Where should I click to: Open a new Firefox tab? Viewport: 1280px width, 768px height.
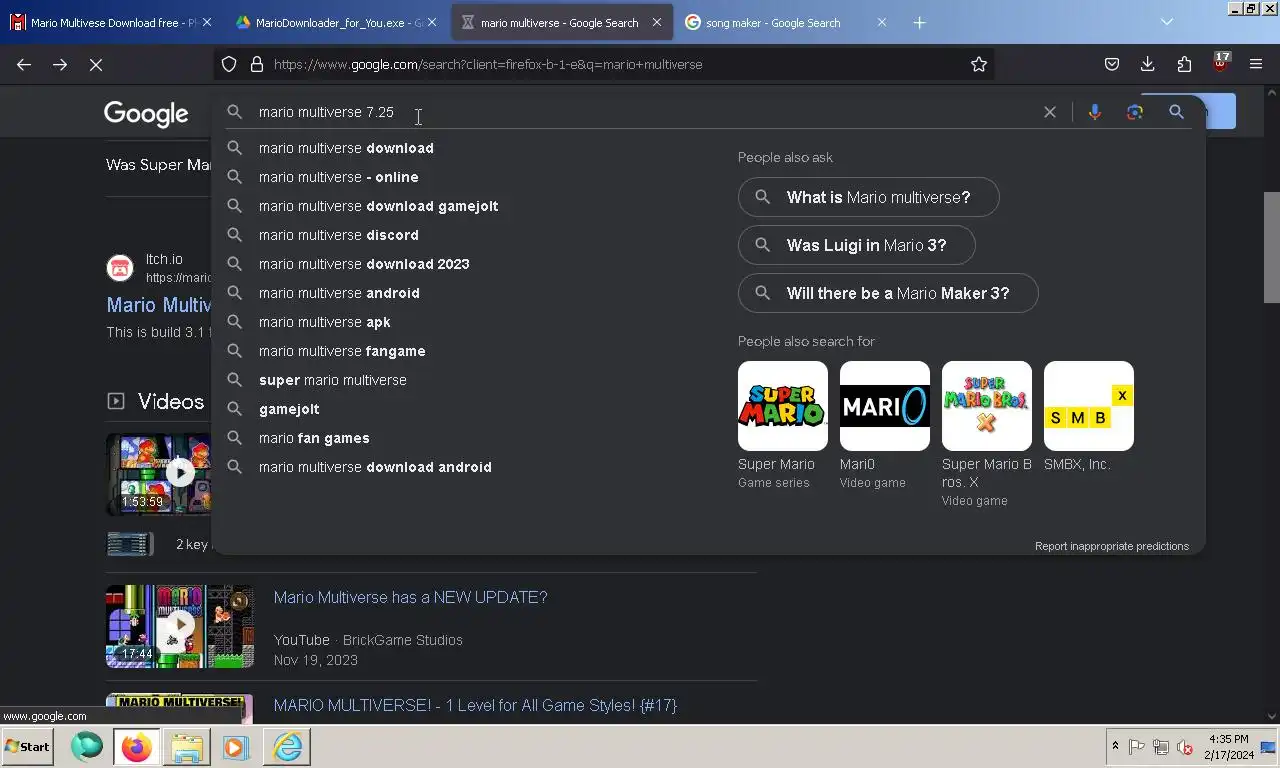tap(920, 22)
